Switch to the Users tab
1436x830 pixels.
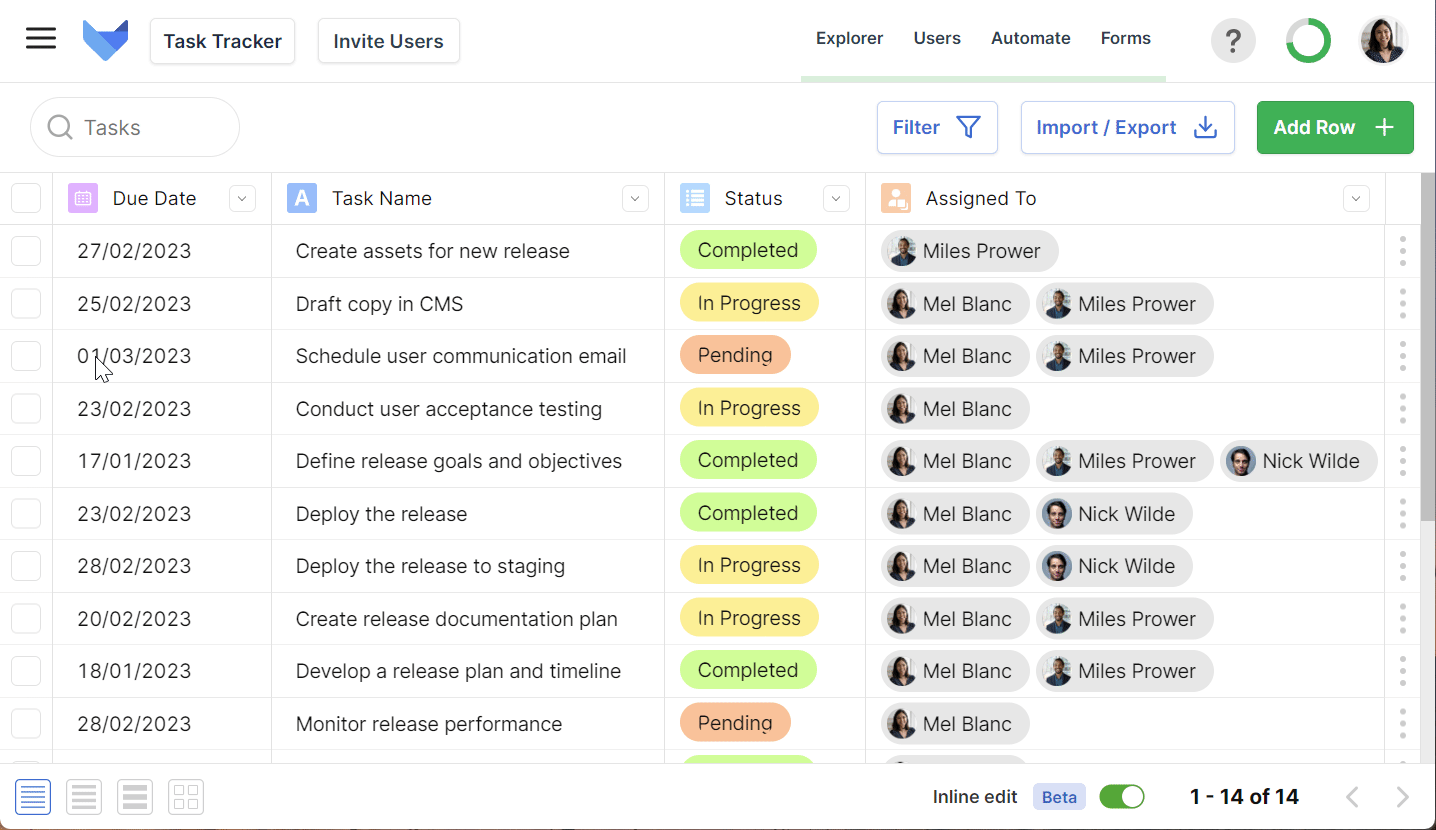(937, 39)
